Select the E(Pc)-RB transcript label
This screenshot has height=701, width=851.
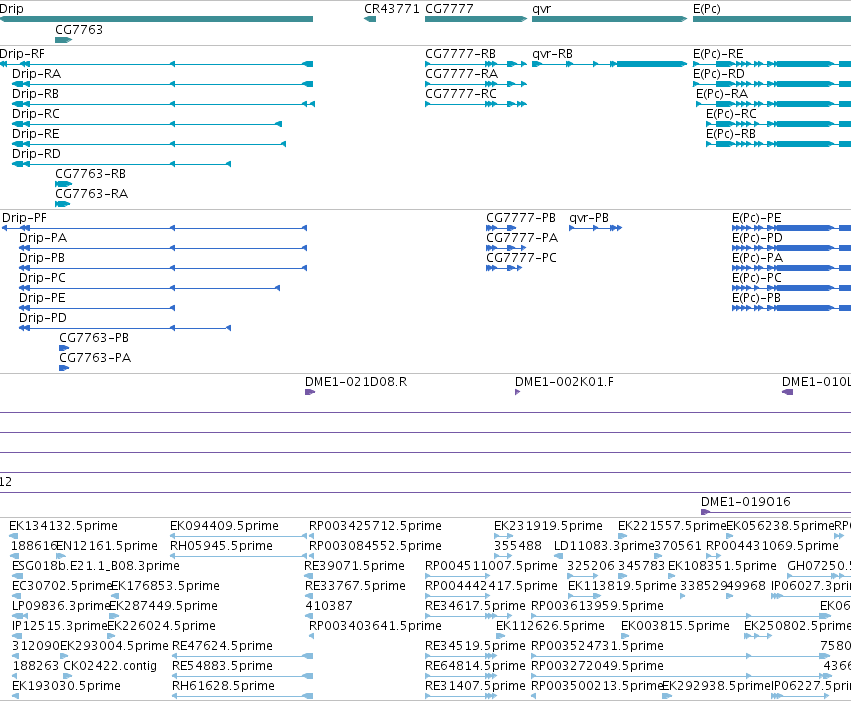pyautogui.click(x=731, y=134)
